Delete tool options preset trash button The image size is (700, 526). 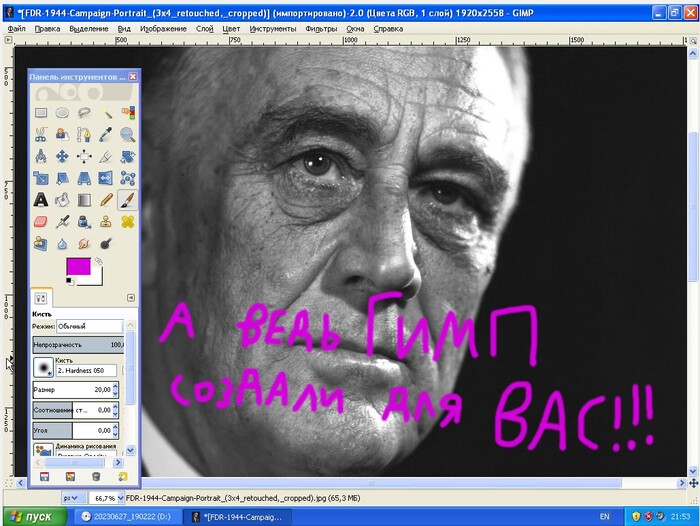tap(96, 477)
